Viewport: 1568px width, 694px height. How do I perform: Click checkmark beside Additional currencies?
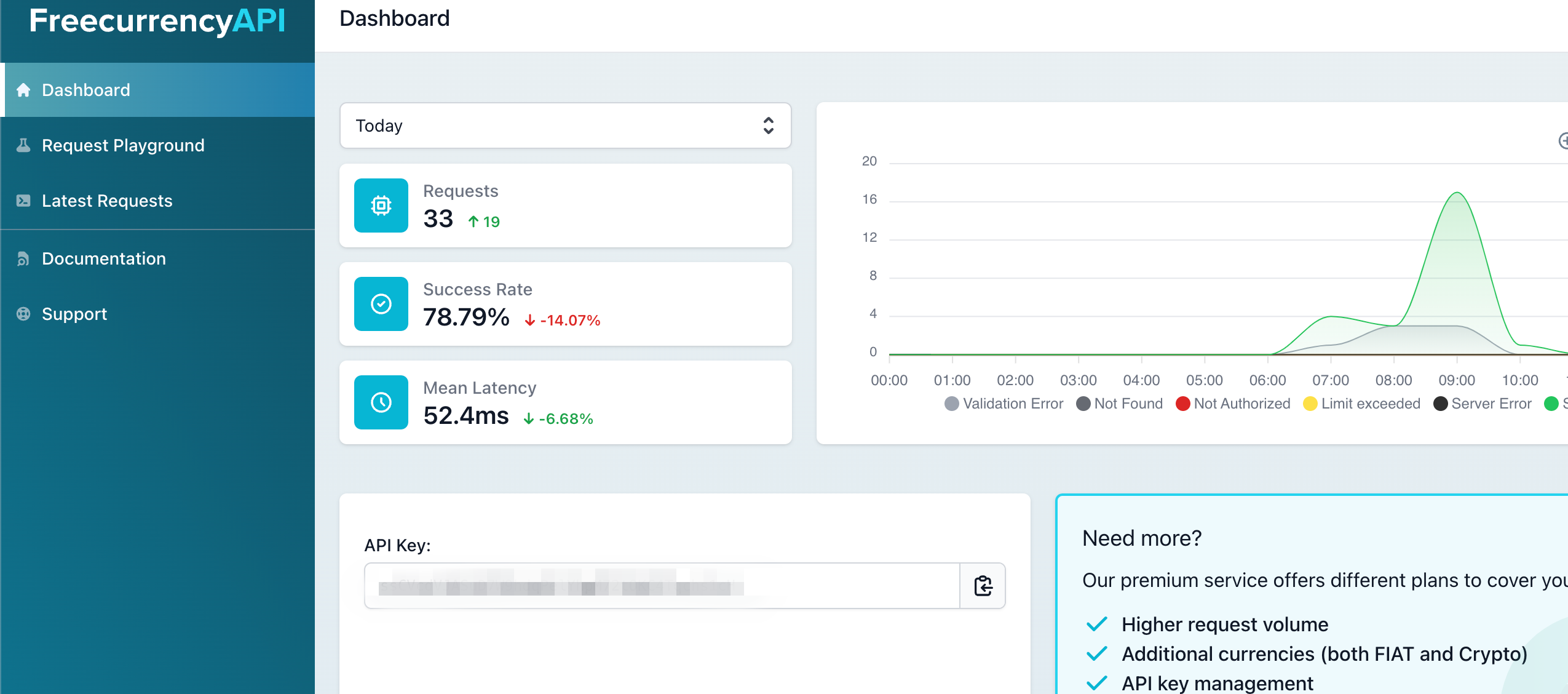point(1097,654)
